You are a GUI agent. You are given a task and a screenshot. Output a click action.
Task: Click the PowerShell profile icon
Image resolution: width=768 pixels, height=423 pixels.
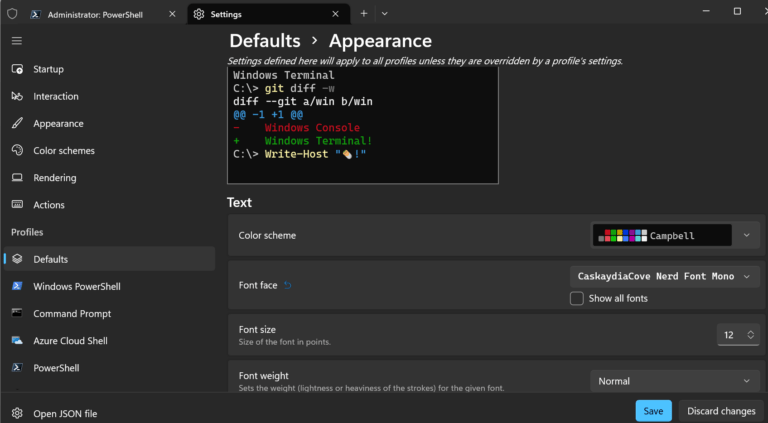[17, 367]
